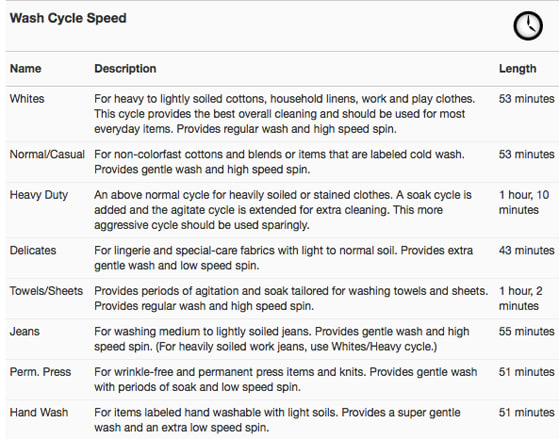Screen dimensions: 559x439
Task: Select the Jeans cycle name
Action: click(x=24, y=331)
